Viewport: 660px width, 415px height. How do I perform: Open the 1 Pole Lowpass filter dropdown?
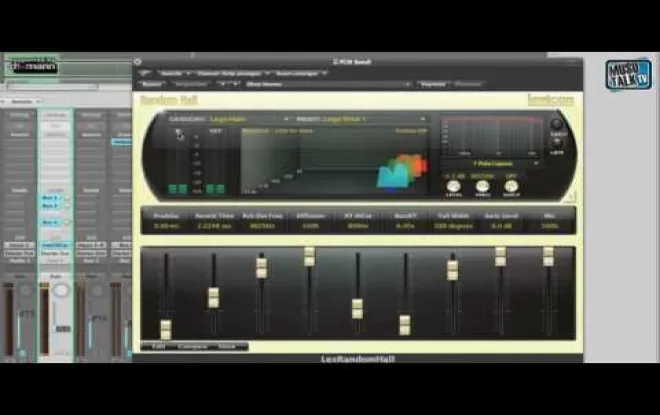[491, 163]
